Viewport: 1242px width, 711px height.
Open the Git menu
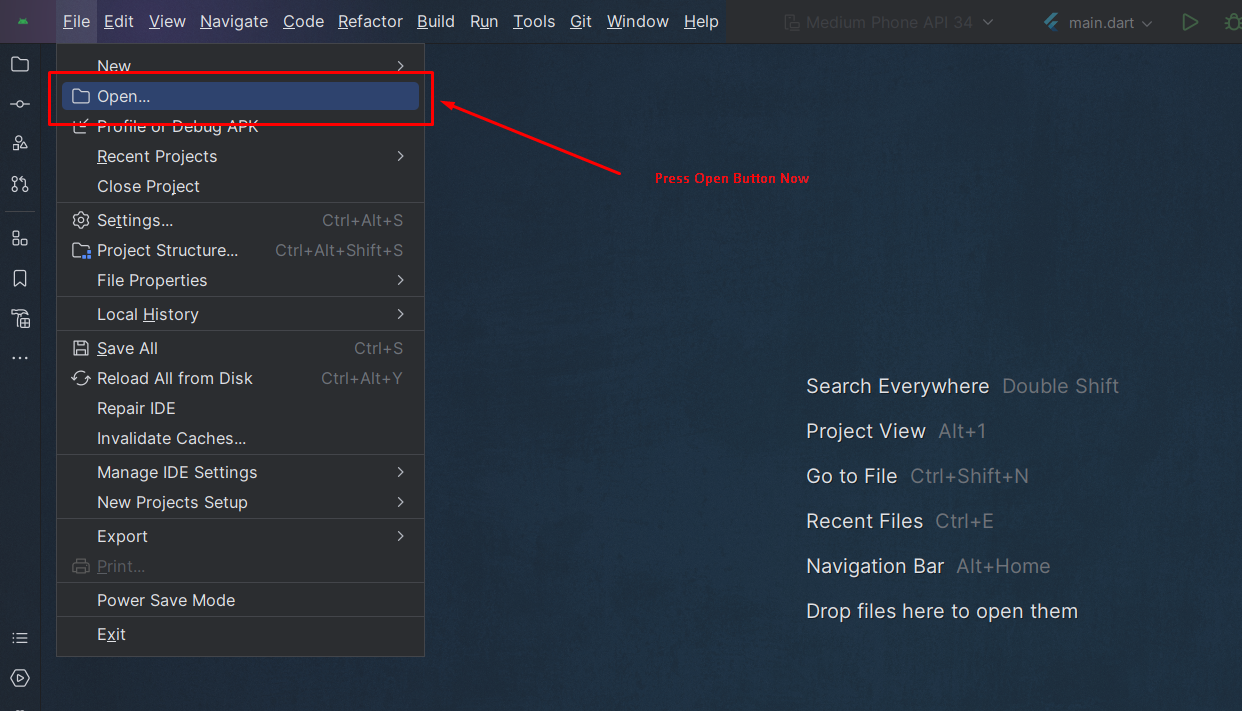pyautogui.click(x=580, y=21)
